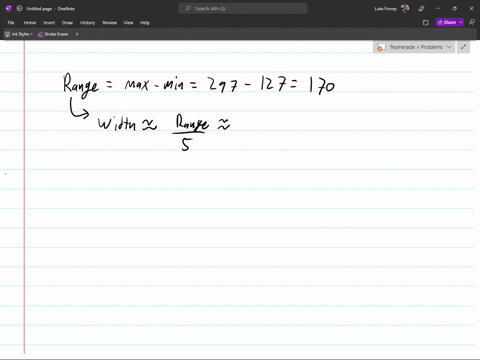Click the magnifier icon in search box

click(x=188, y=9)
